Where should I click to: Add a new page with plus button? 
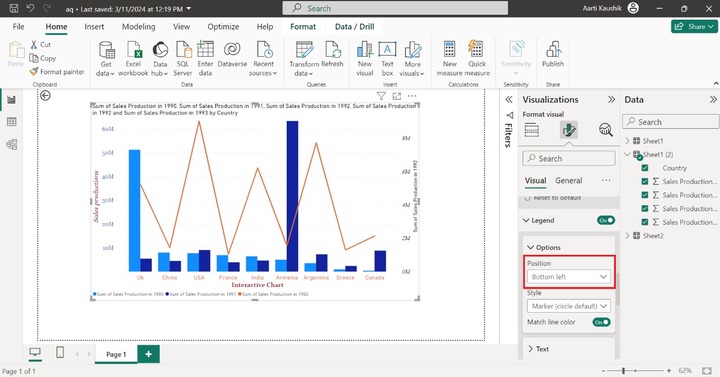(148, 354)
